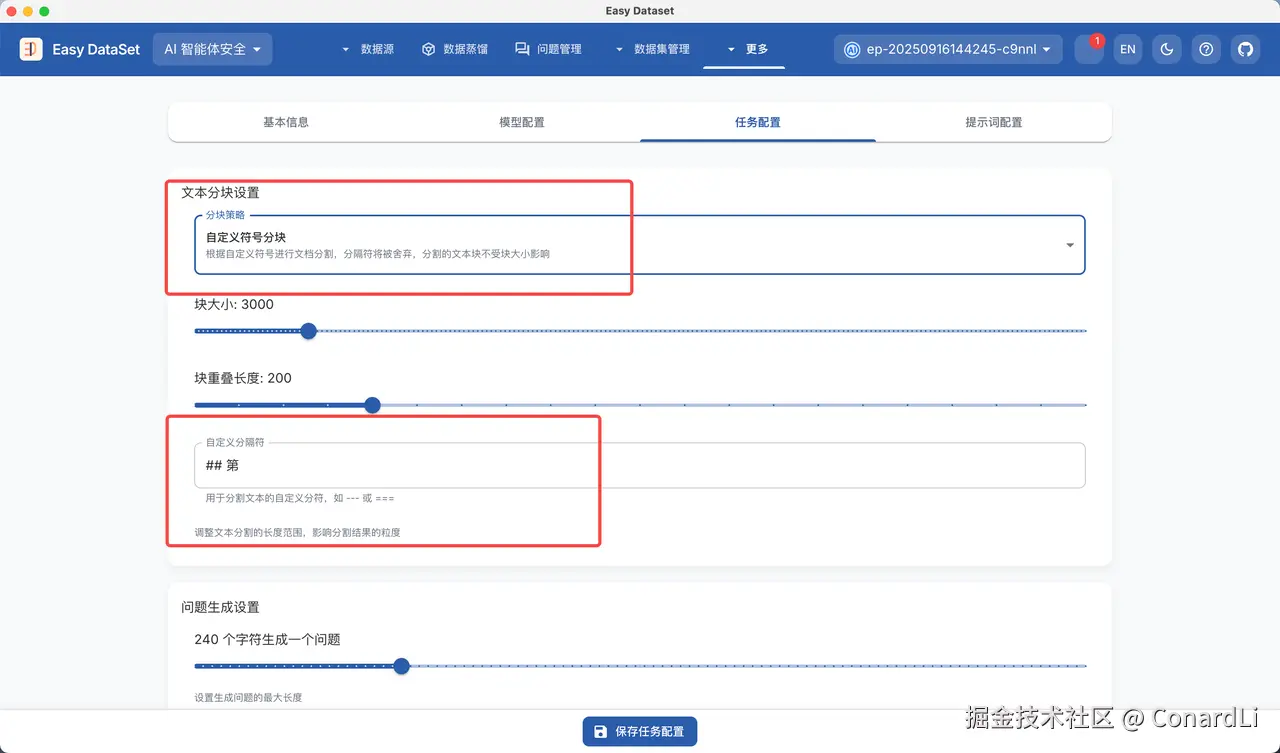The image size is (1280, 753).
Task: Click the 字符生成一个问题 slider handle
Action: (x=402, y=666)
